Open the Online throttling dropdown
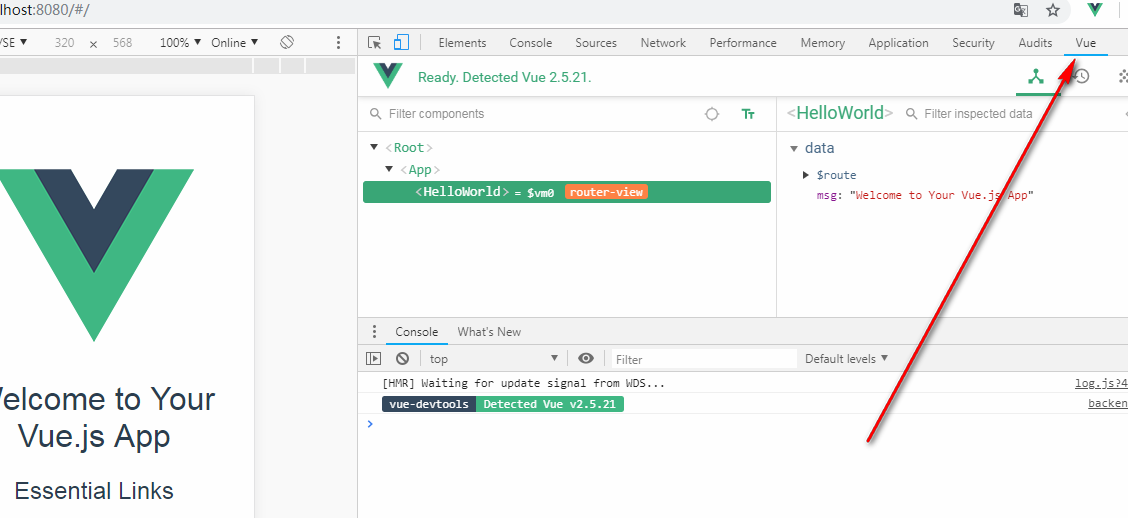The image size is (1128, 518). (235, 42)
